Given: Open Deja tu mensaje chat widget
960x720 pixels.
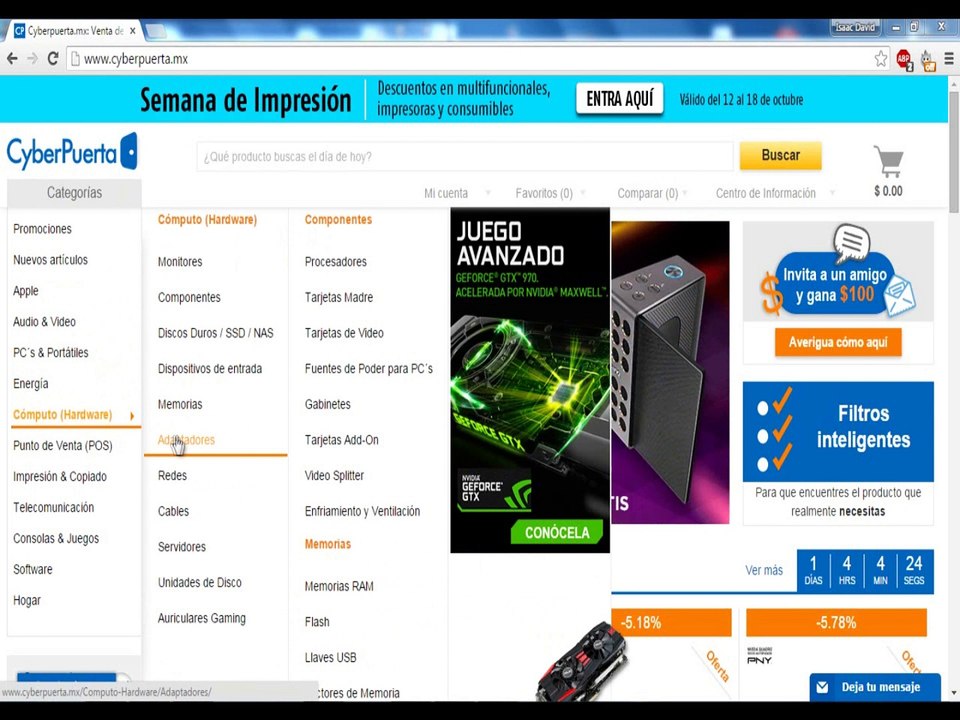Looking at the screenshot, I should tap(875, 687).
